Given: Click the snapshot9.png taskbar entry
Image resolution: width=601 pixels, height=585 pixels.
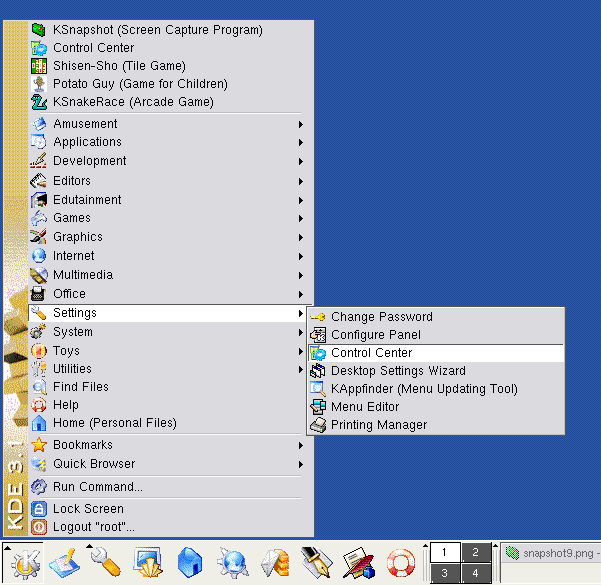Looking at the screenshot, I should coord(552,553).
